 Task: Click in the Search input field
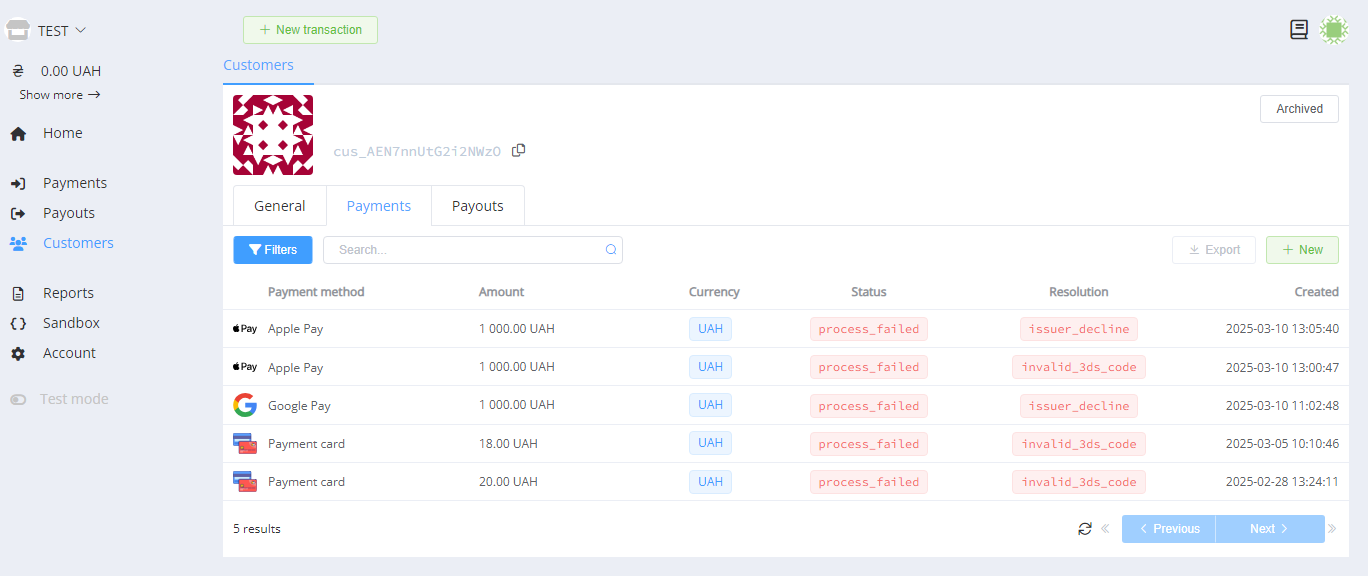click(x=465, y=250)
